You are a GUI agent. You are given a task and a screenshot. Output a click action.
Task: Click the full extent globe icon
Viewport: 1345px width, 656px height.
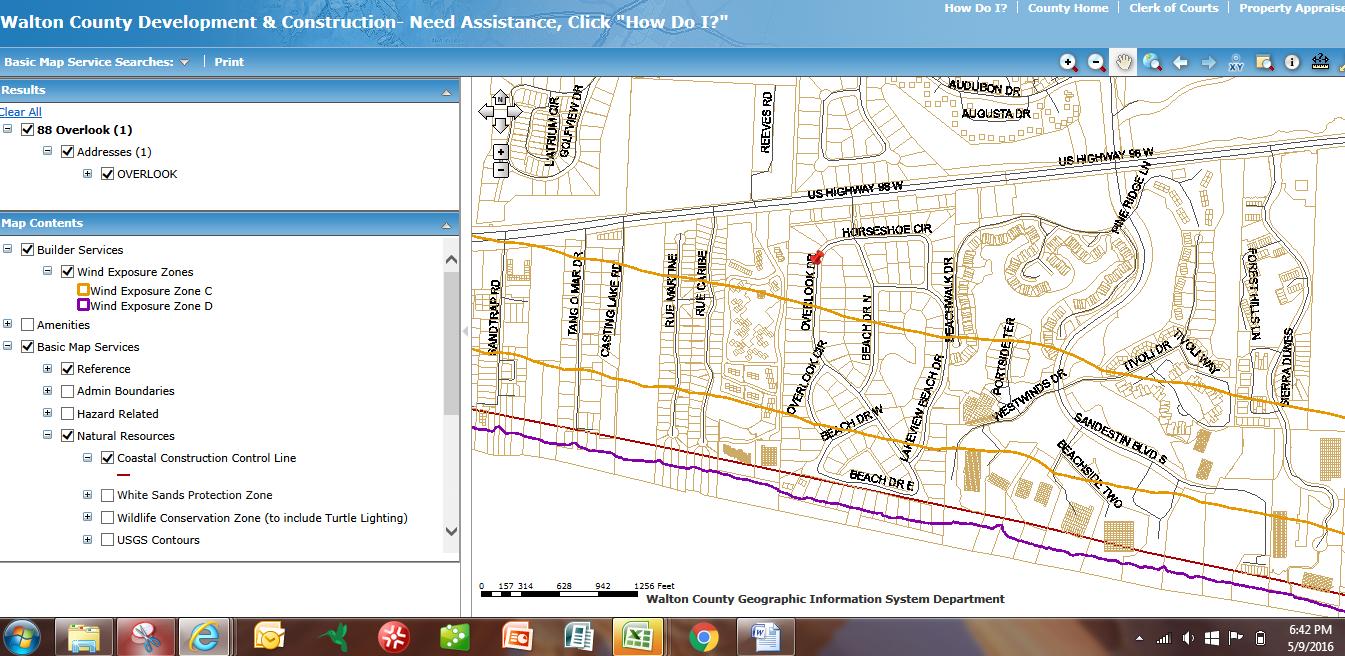click(1152, 62)
